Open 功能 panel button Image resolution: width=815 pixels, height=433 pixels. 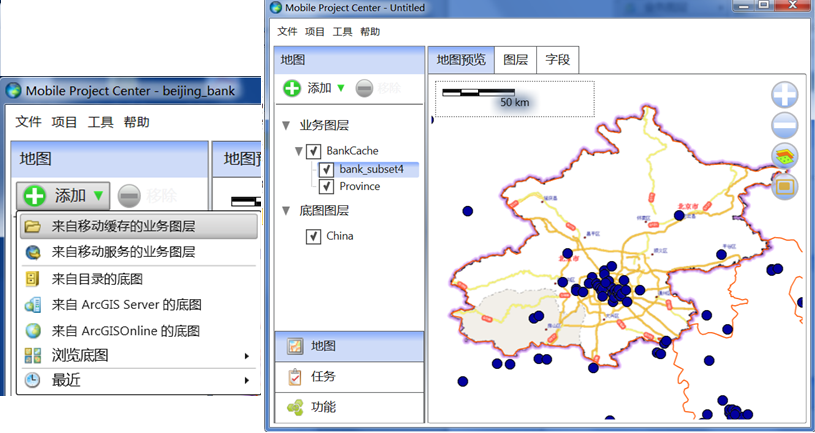[349, 407]
